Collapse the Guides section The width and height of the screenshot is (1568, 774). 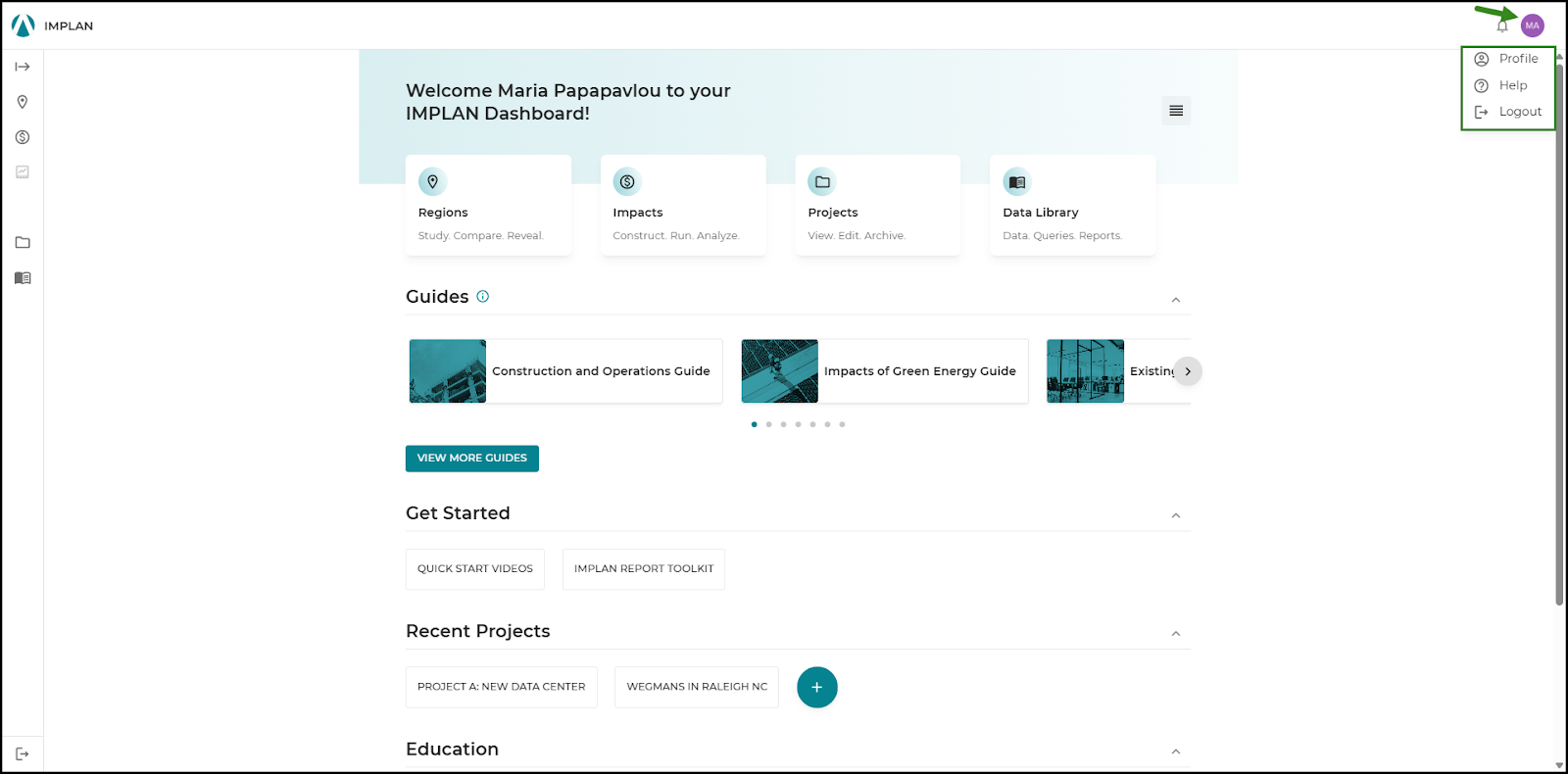click(x=1176, y=300)
